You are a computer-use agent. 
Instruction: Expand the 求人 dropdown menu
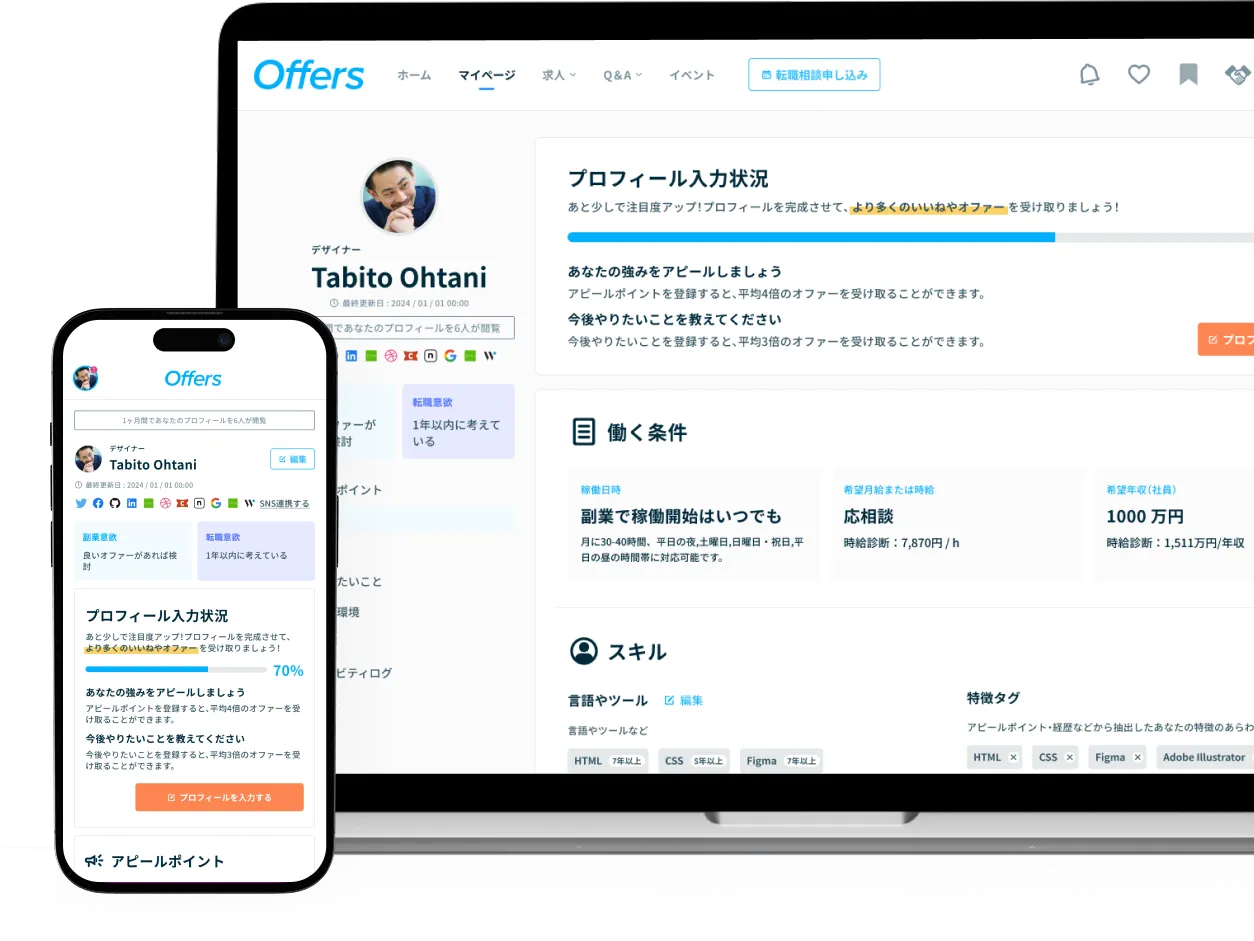[559, 75]
